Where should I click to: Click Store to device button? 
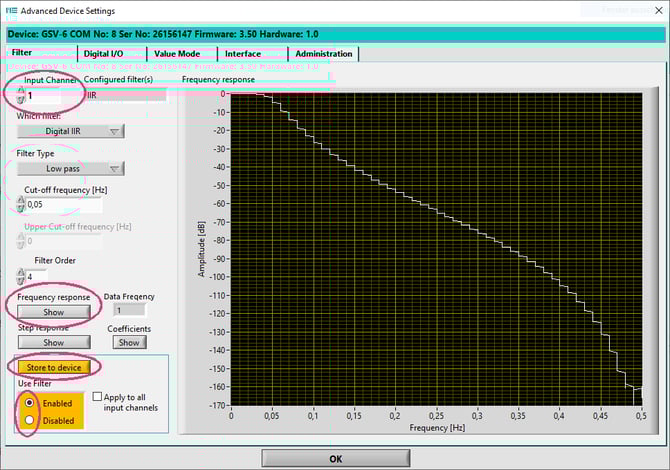click(54, 367)
